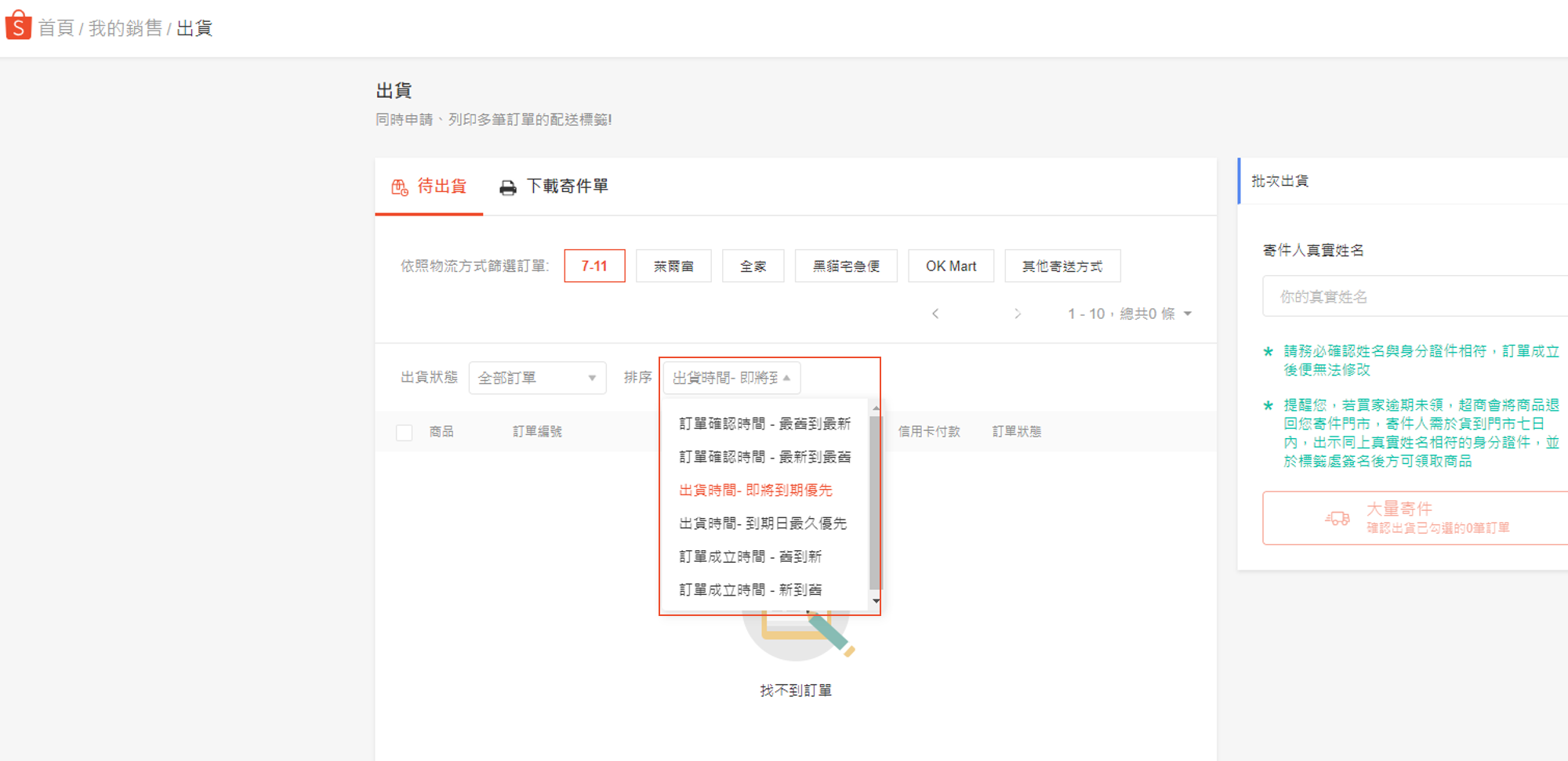Filter orders by 7-11 logistics
The width and height of the screenshot is (1568, 761).
point(594,266)
